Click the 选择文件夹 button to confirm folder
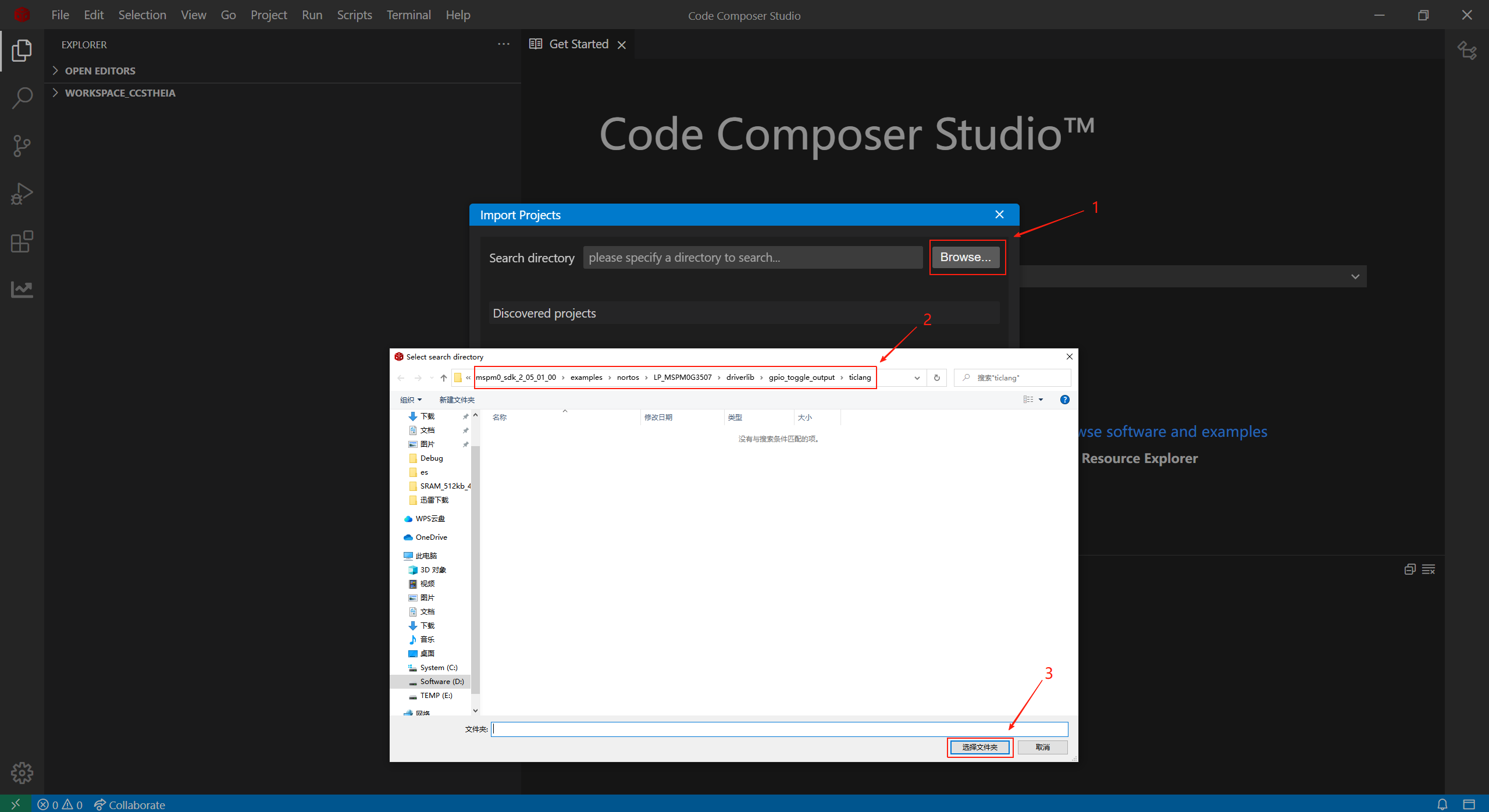Viewport: 1489px width, 812px height. click(x=979, y=747)
